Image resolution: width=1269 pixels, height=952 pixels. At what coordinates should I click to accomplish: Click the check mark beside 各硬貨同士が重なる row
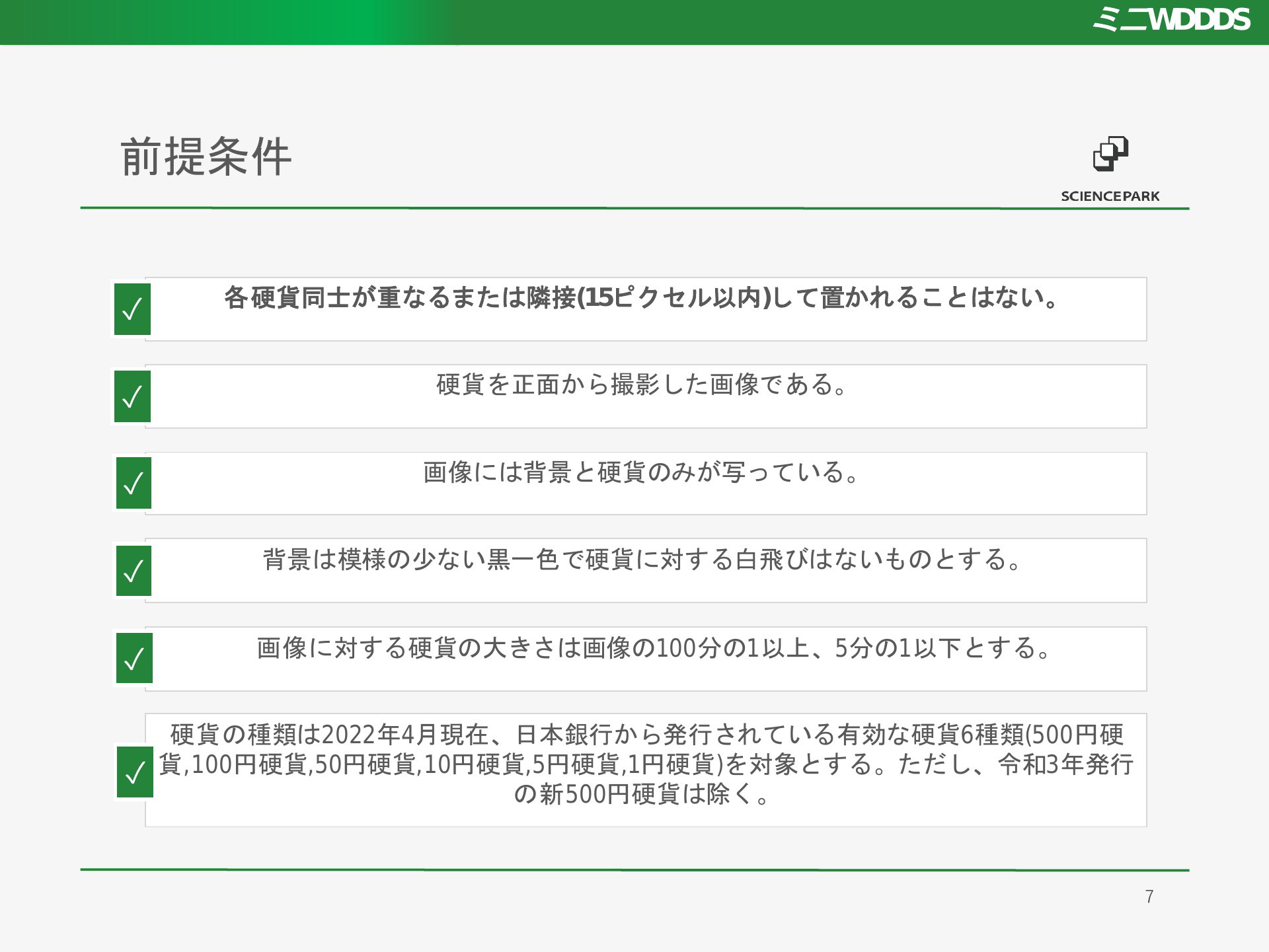click(x=132, y=309)
